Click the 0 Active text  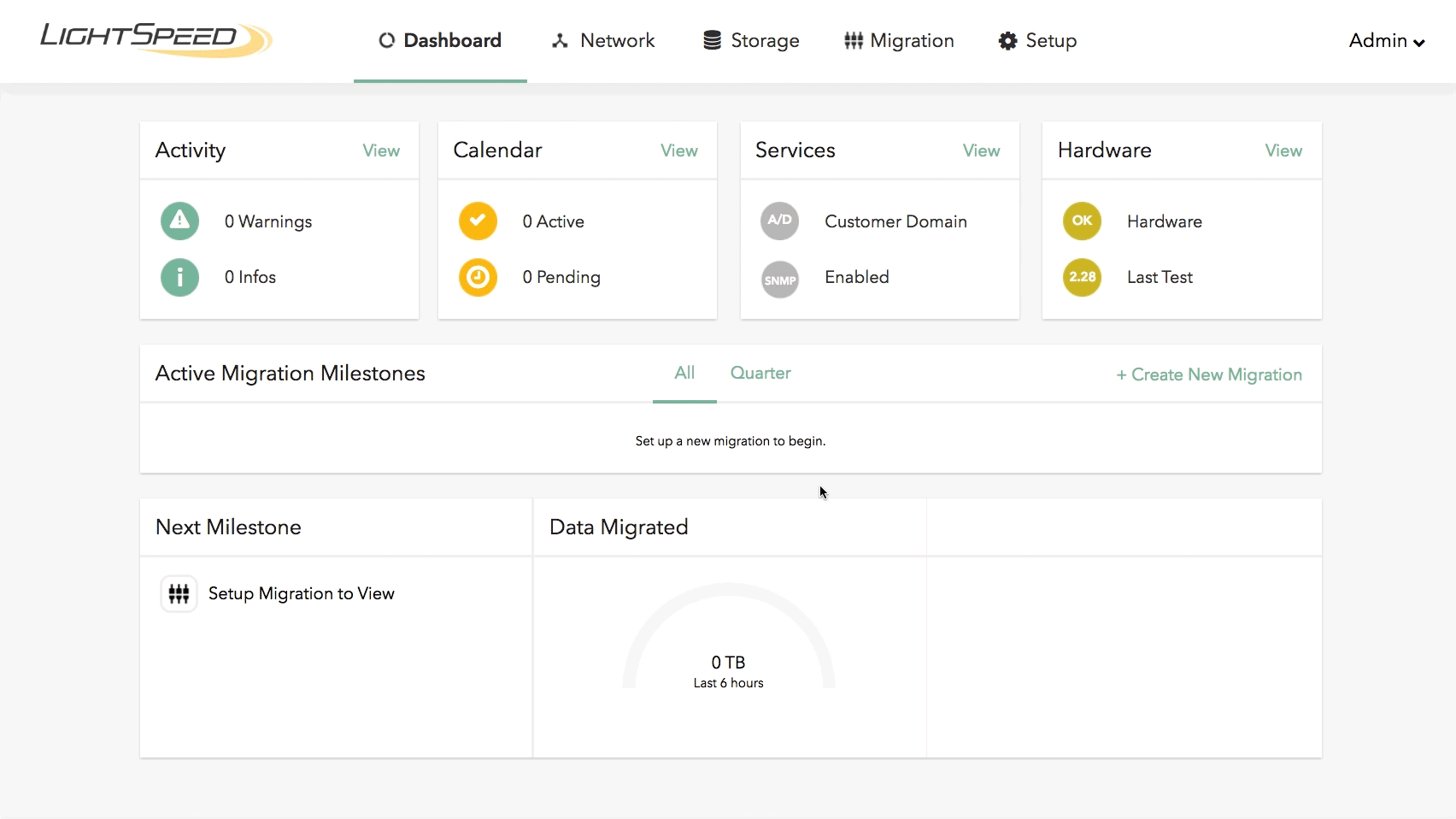coord(554,221)
